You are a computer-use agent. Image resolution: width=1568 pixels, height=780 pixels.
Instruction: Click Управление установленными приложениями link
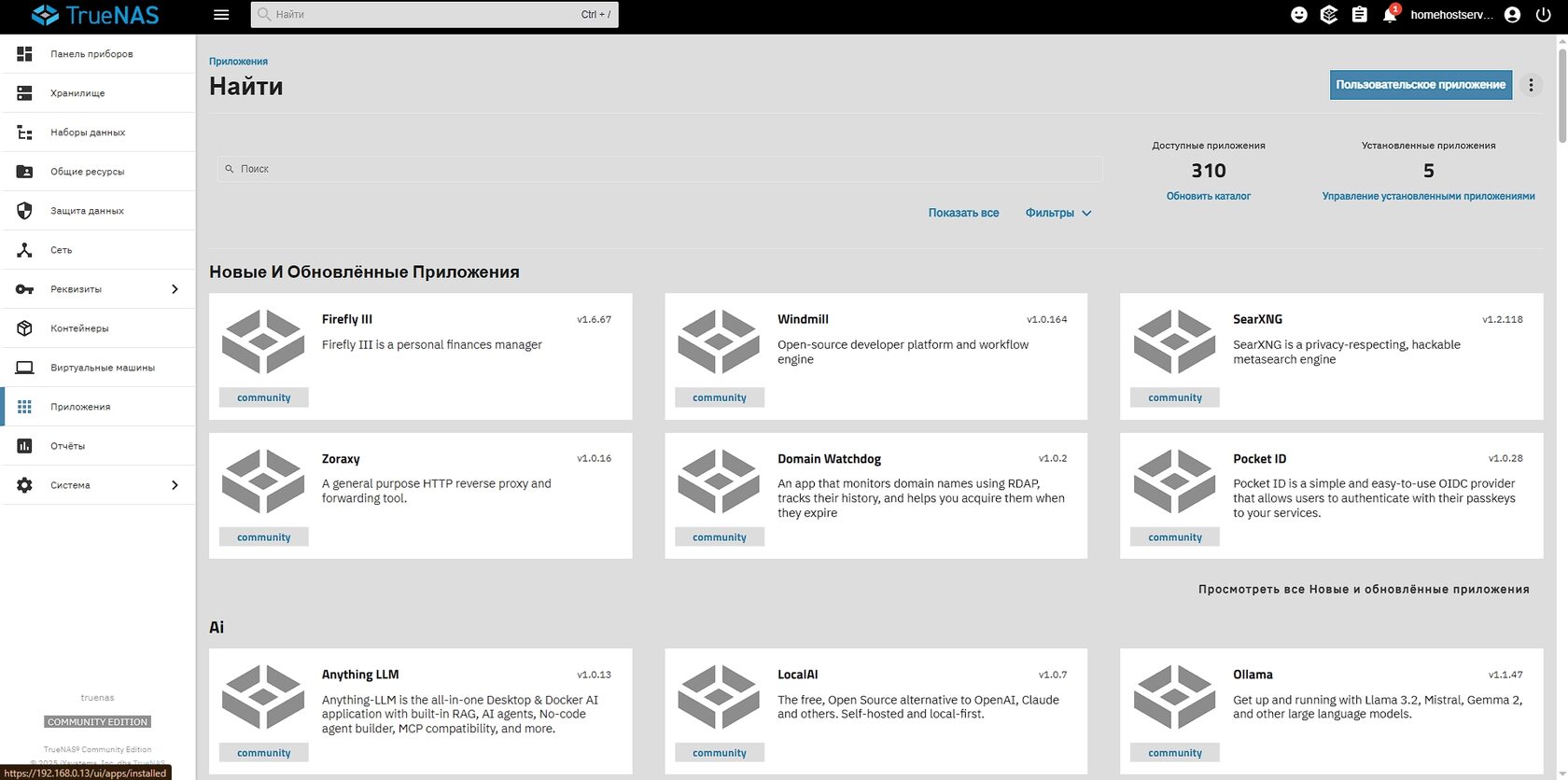click(x=1428, y=196)
